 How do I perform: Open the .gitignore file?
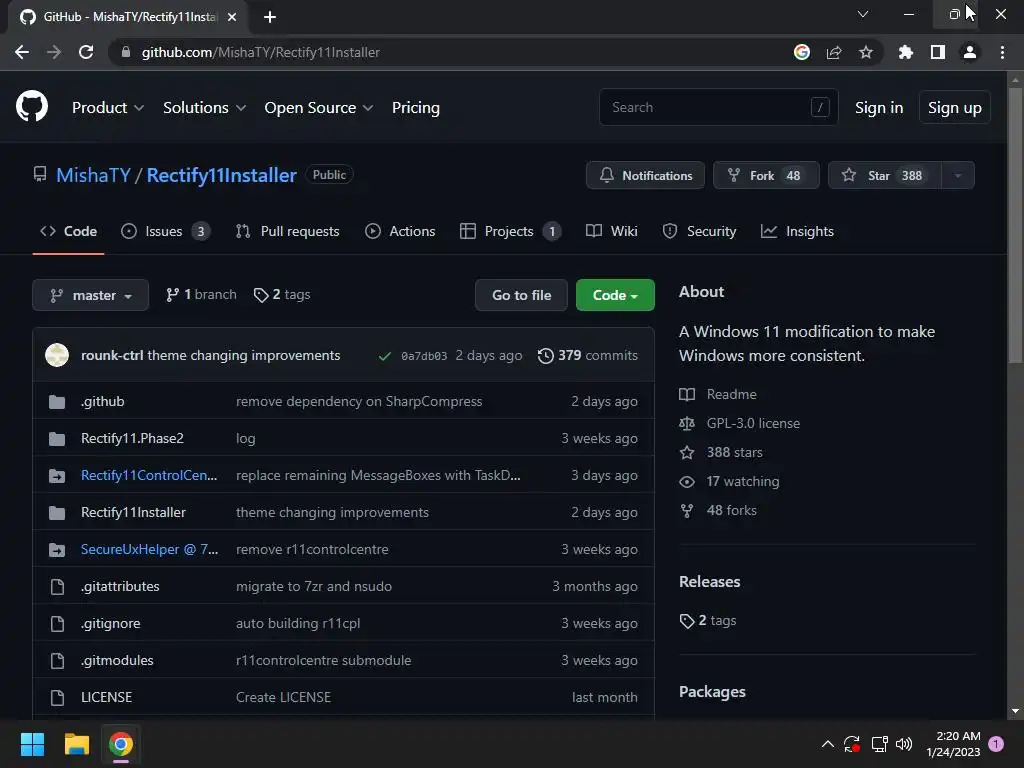(110, 624)
